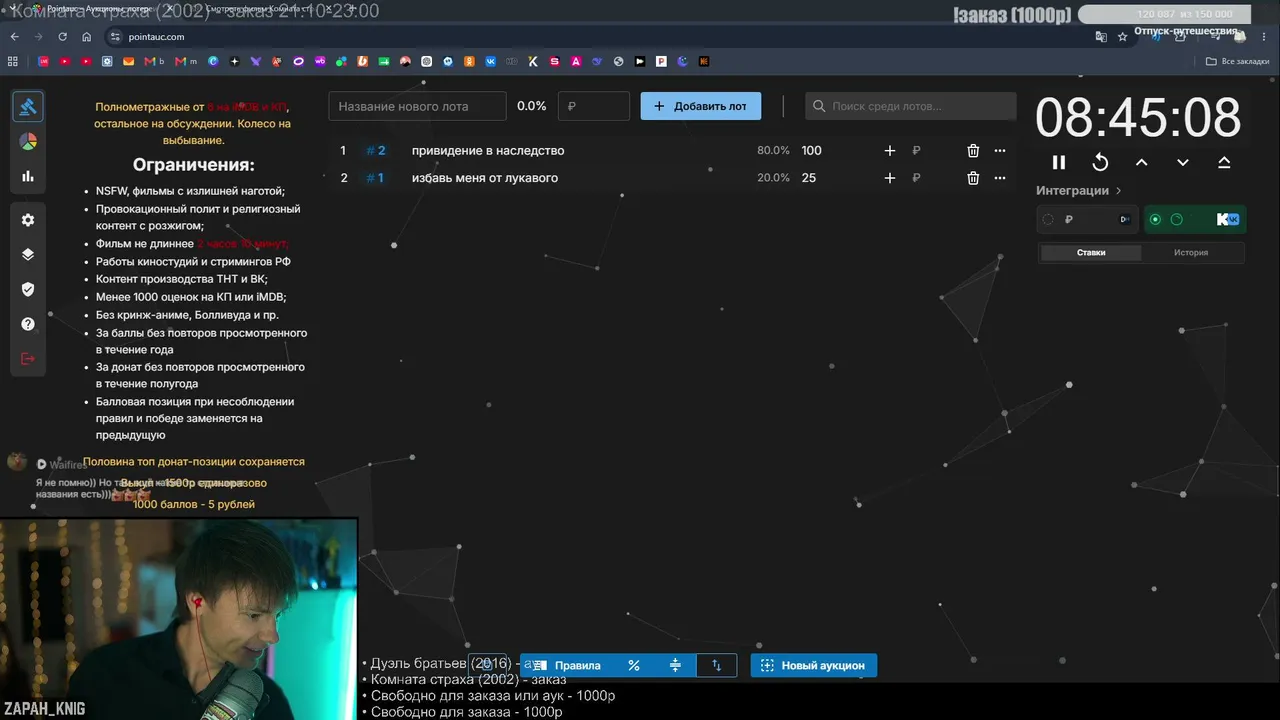Open the Правила button in bottom toolbar
This screenshot has width=1280, height=720.
(x=567, y=665)
